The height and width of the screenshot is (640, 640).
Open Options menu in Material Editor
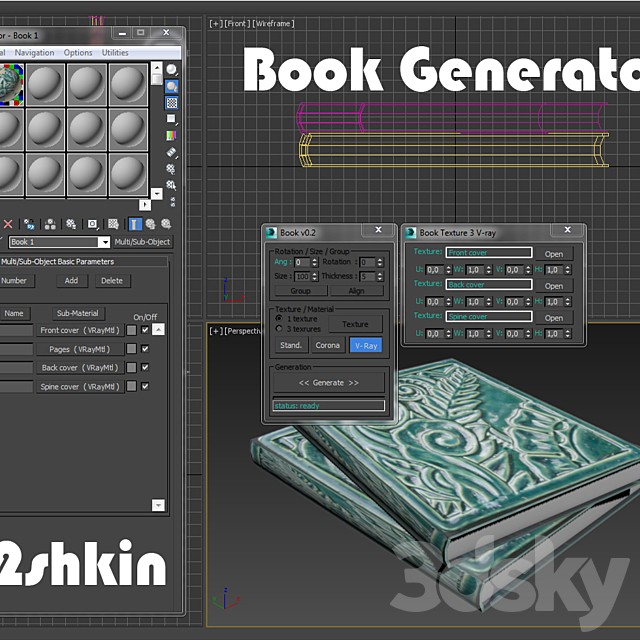click(78, 53)
